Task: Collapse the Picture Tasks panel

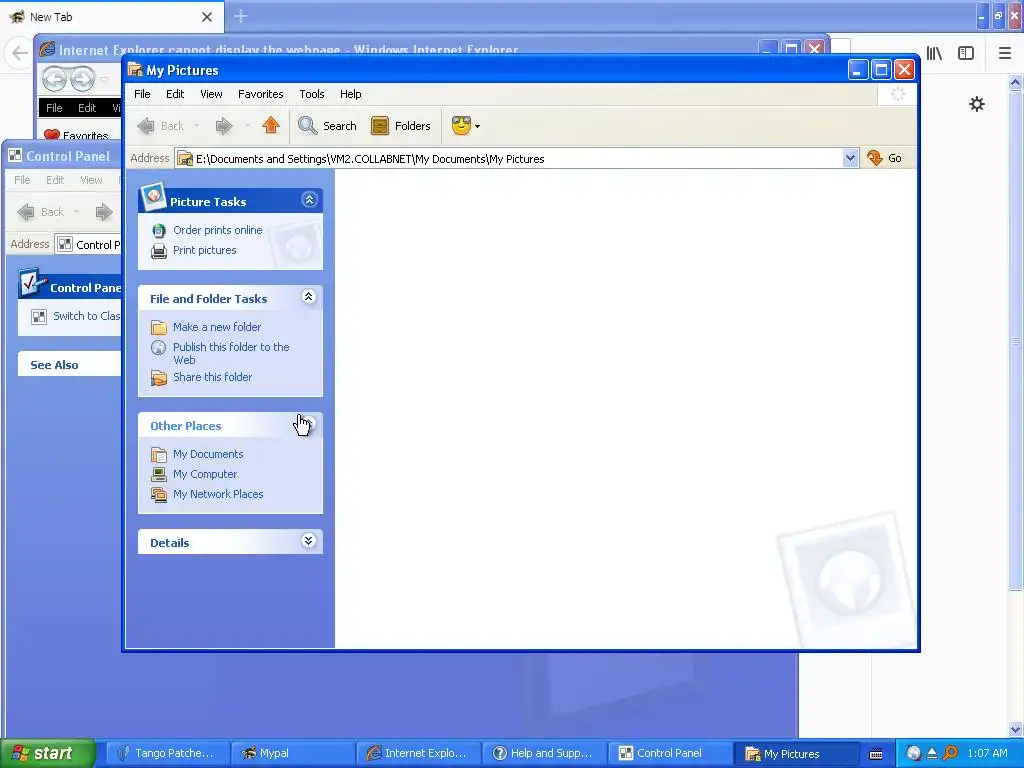Action: click(310, 200)
